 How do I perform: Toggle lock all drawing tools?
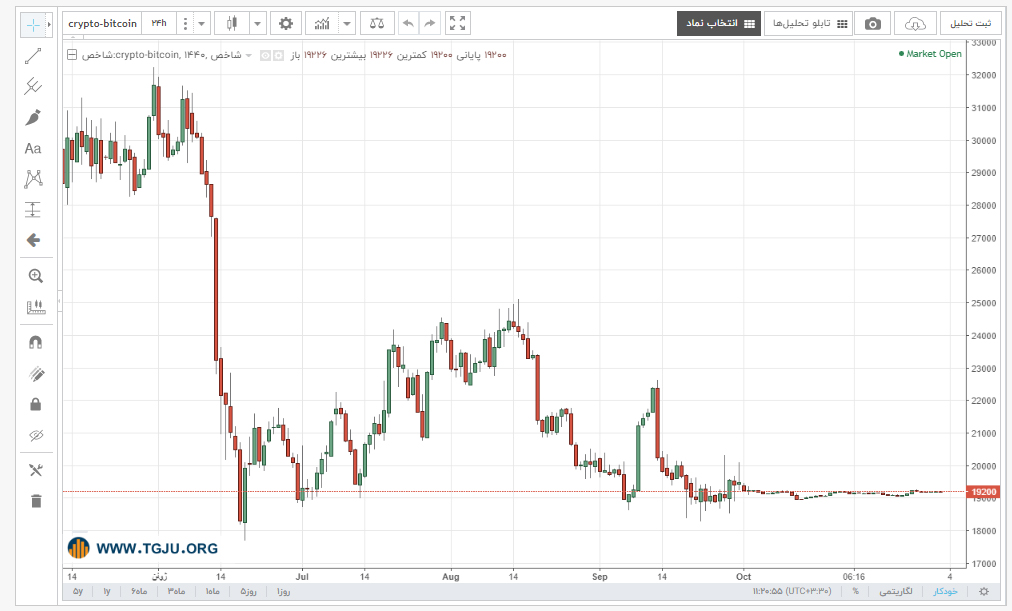35,405
